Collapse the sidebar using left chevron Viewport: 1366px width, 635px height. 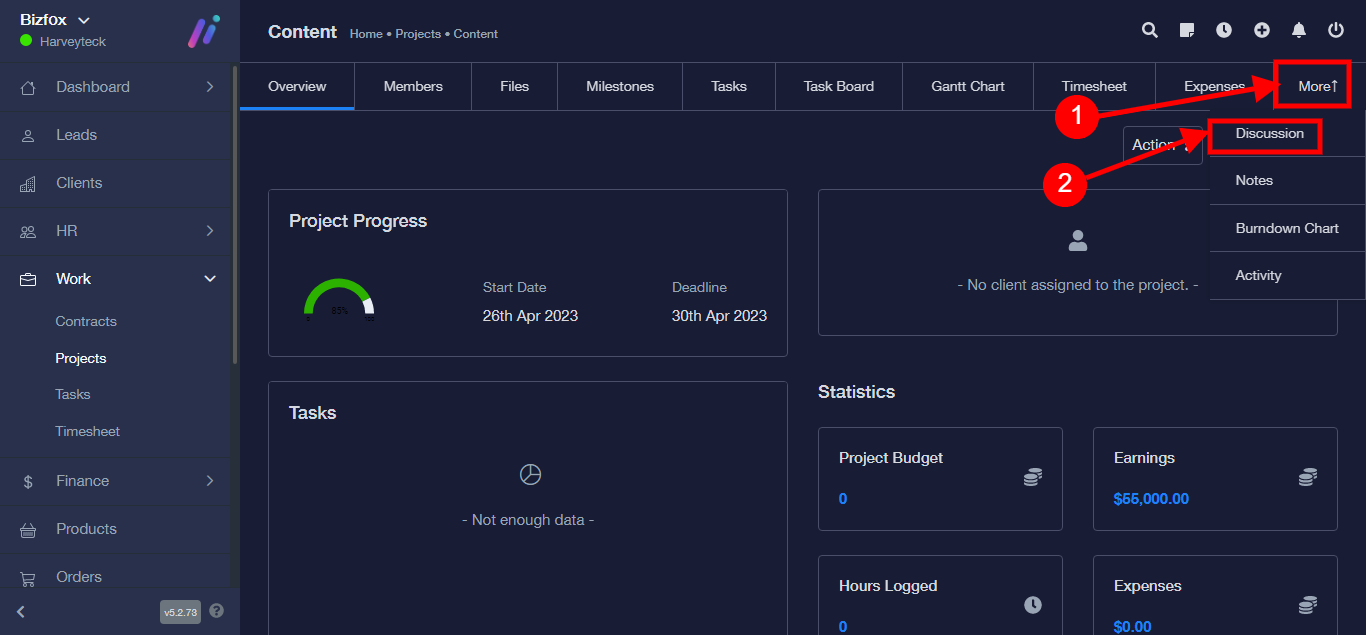[x=21, y=611]
